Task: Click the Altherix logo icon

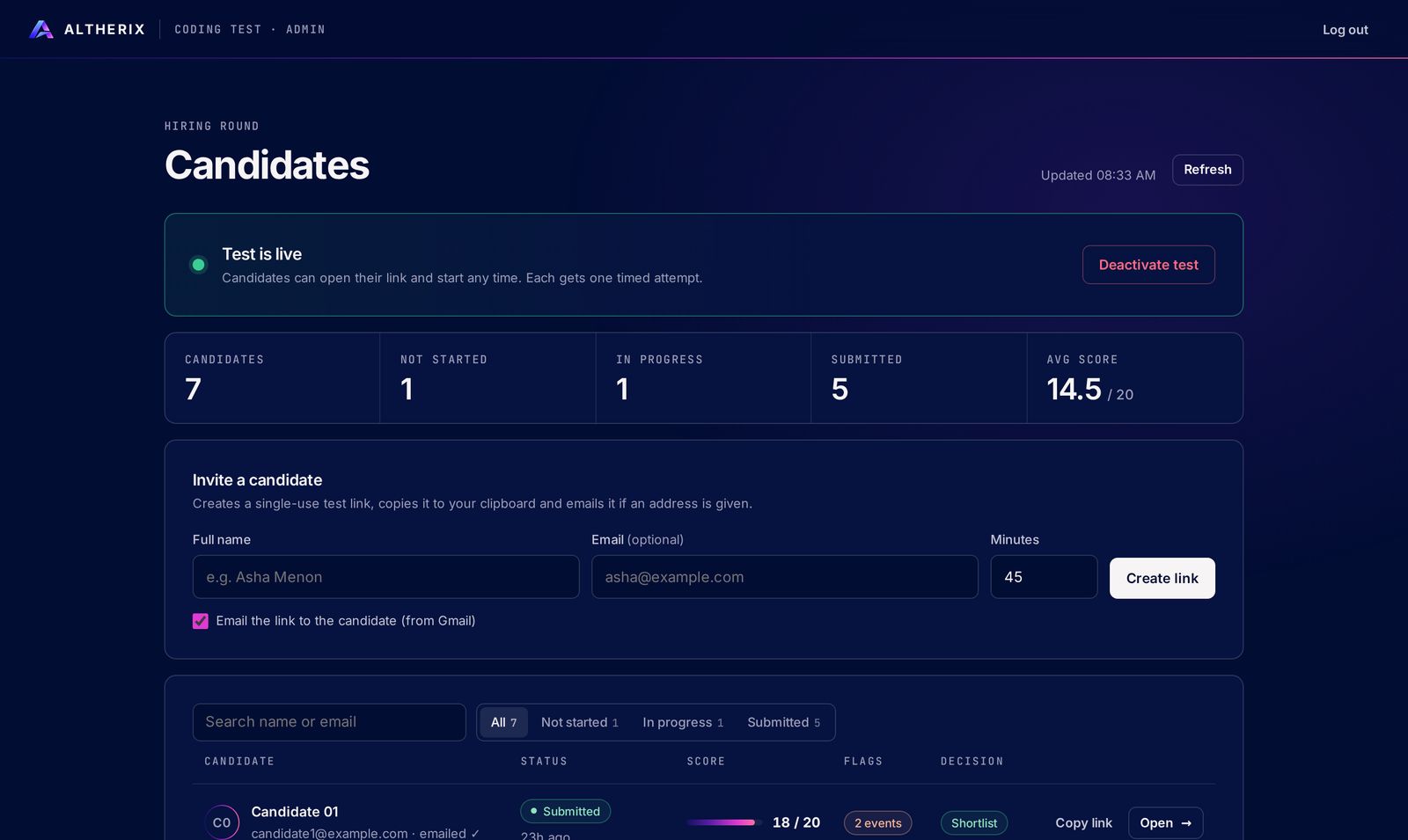Action: point(41,29)
